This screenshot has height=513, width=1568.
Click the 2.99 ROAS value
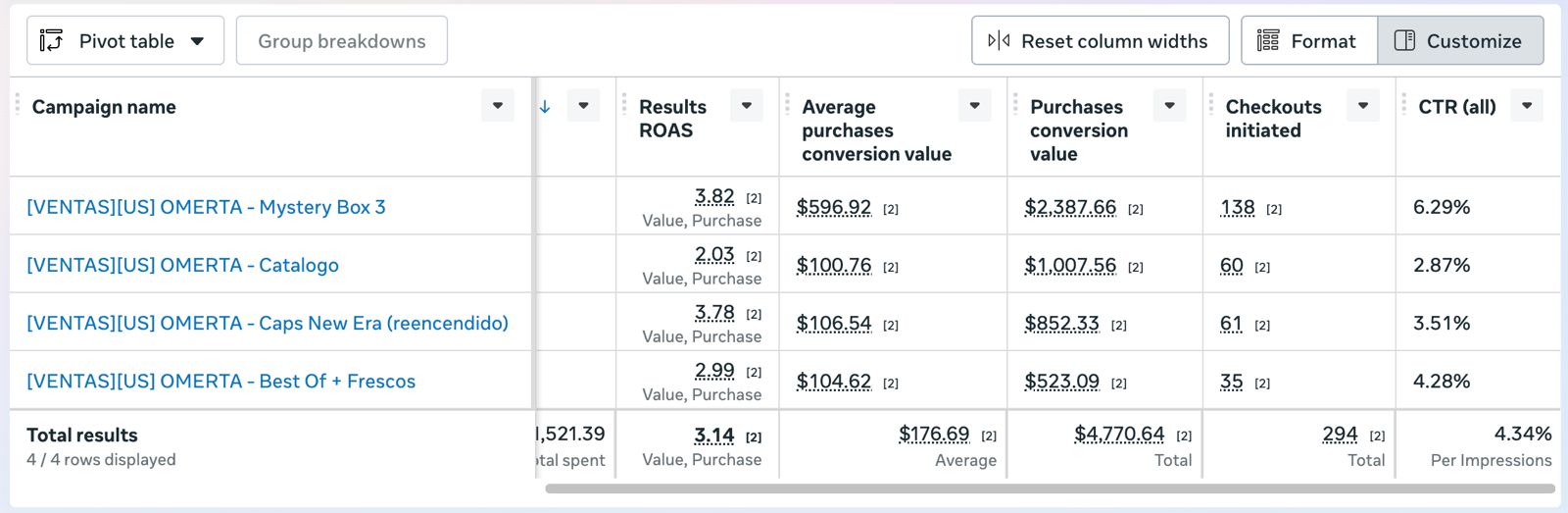pyautogui.click(x=714, y=370)
